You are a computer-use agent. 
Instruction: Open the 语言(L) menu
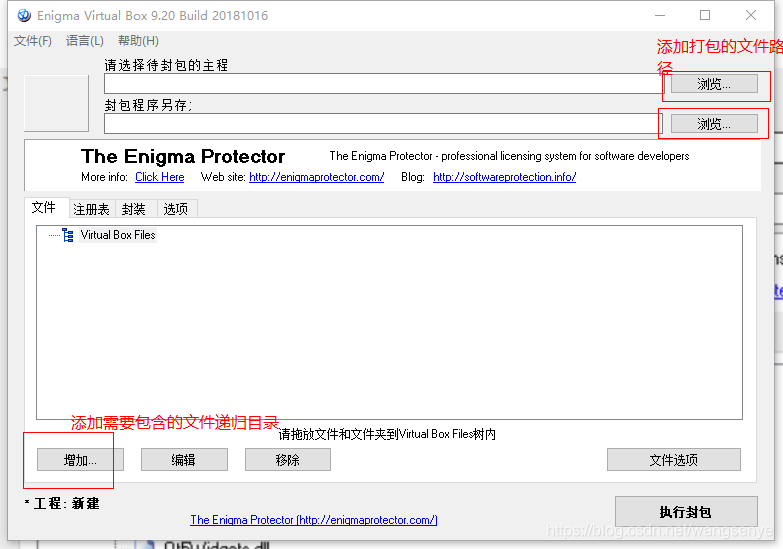pyautogui.click(x=85, y=41)
